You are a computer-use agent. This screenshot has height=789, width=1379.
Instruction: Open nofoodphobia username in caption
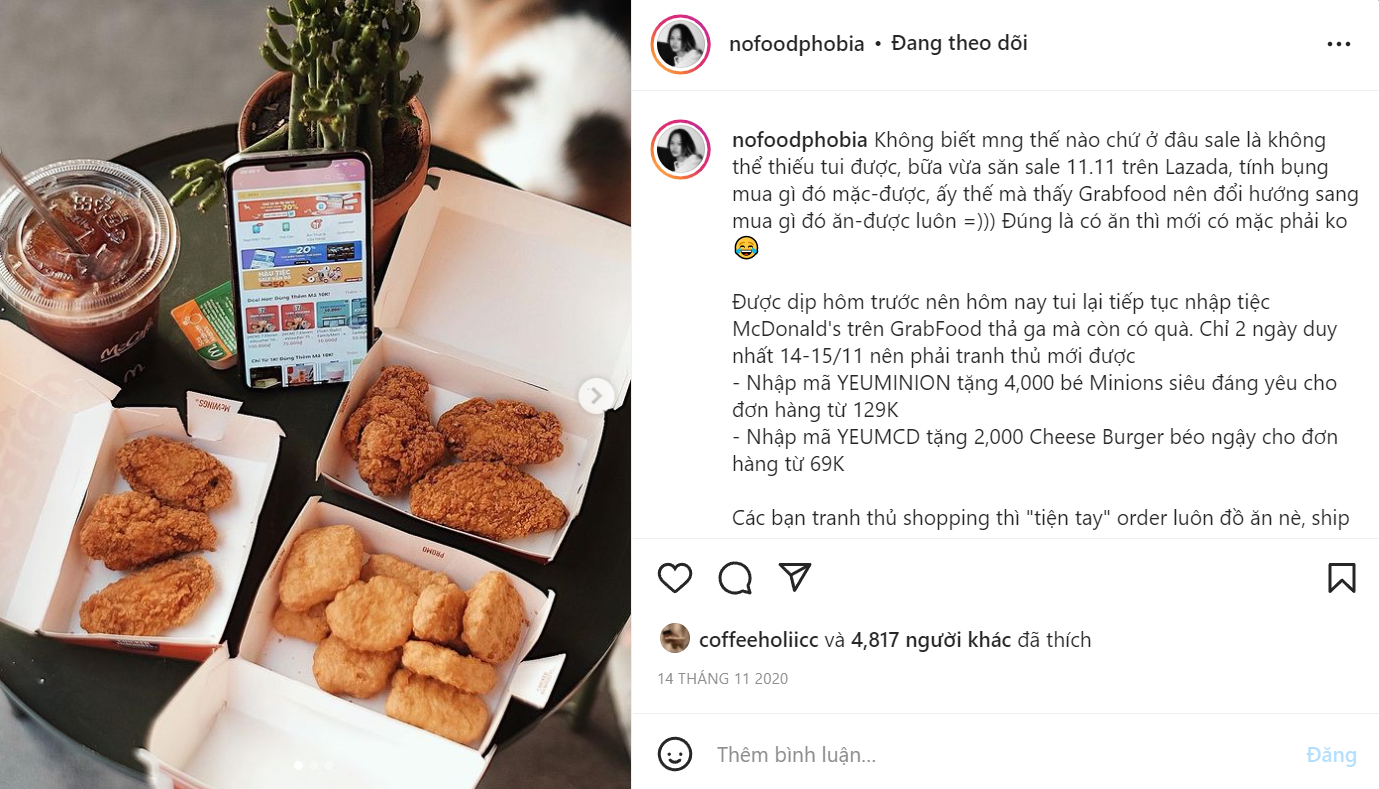(800, 140)
